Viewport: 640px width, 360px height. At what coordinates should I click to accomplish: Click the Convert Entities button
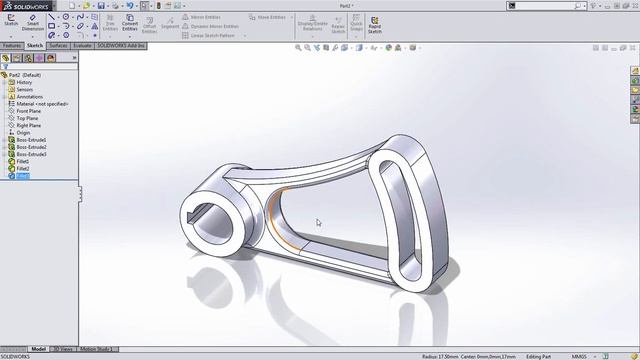coord(130,22)
